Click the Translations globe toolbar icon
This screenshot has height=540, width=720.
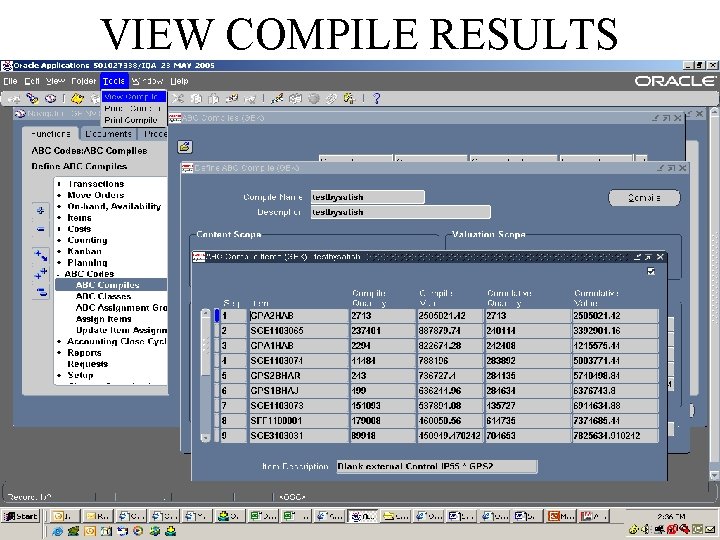(313, 98)
